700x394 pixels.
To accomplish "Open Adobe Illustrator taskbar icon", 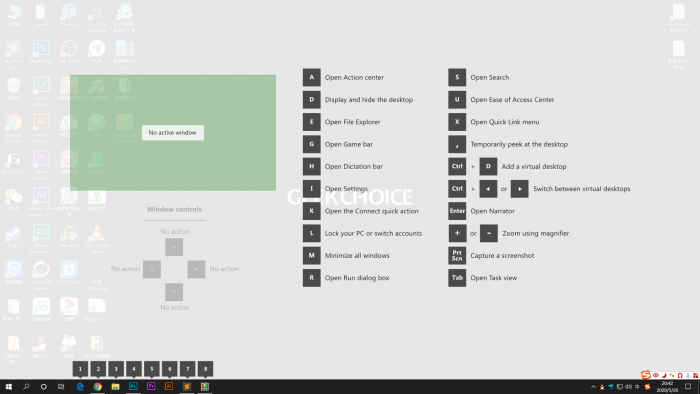I will 169,386.
